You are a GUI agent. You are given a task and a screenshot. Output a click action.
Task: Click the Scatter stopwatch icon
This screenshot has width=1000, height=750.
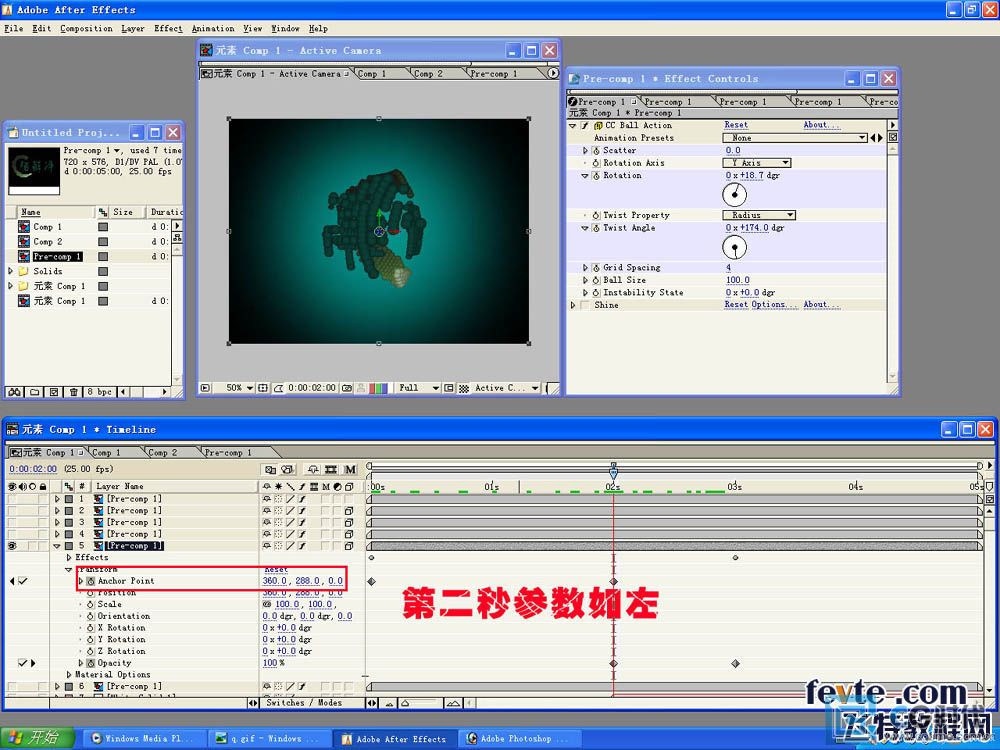click(596, 151)
